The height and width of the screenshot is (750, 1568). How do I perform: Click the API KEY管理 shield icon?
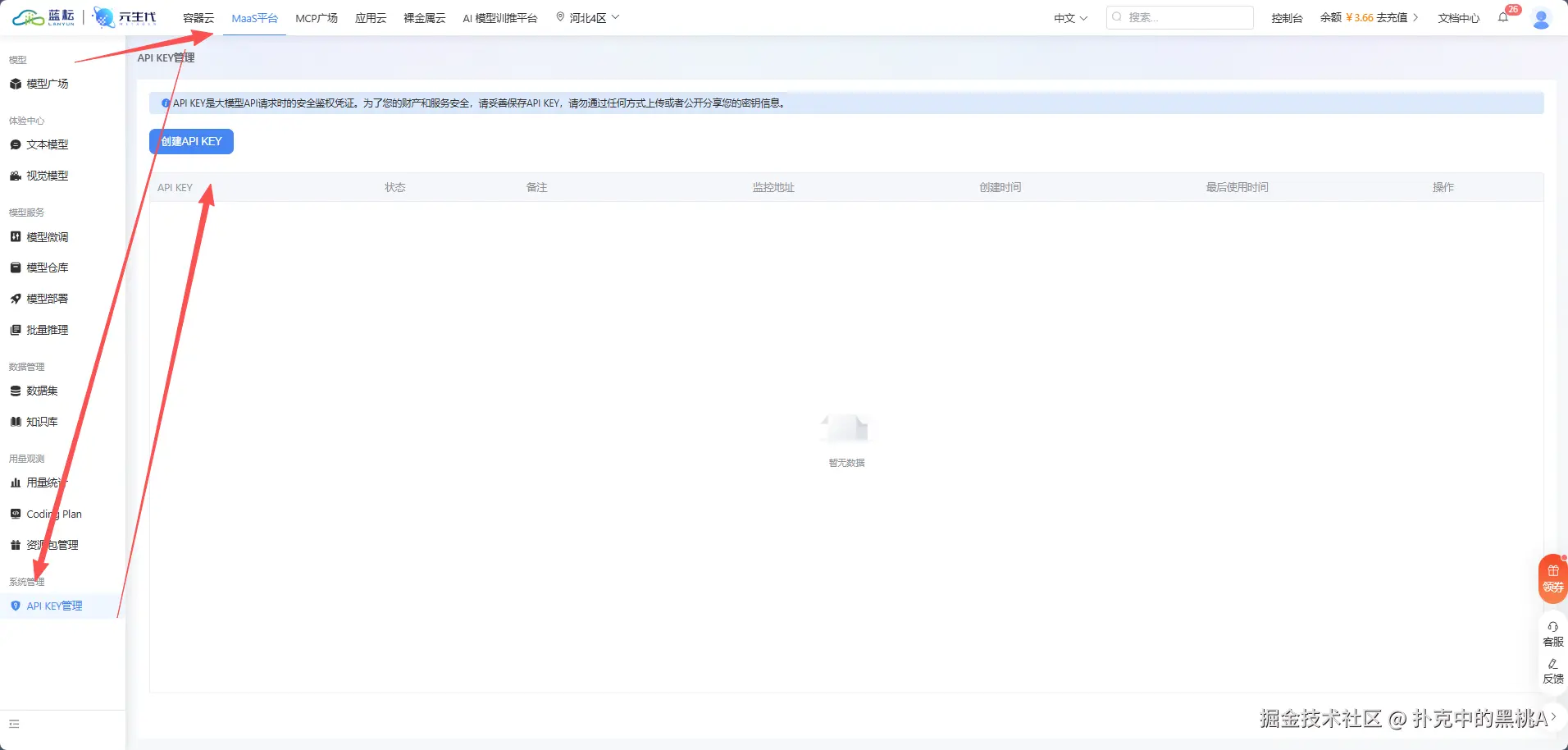[x=16, y=606]
